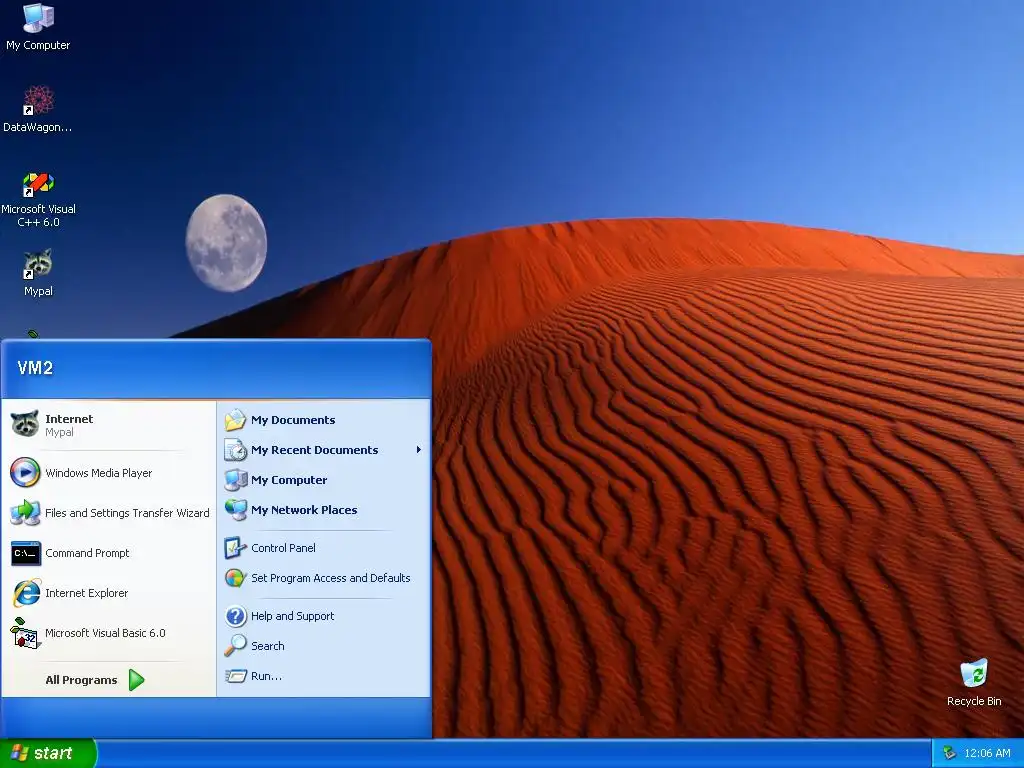Viewport: 1024px width, 768px height.
Task: Click the Mypal raccoon icon in Start menu
Action: [25, 424]
